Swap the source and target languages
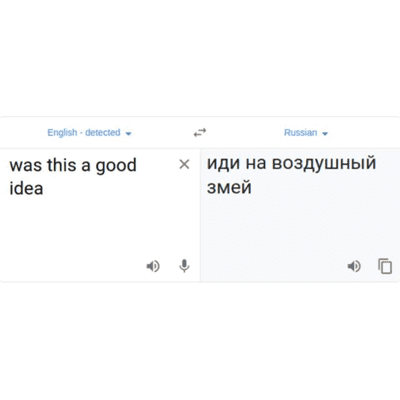 200,133
